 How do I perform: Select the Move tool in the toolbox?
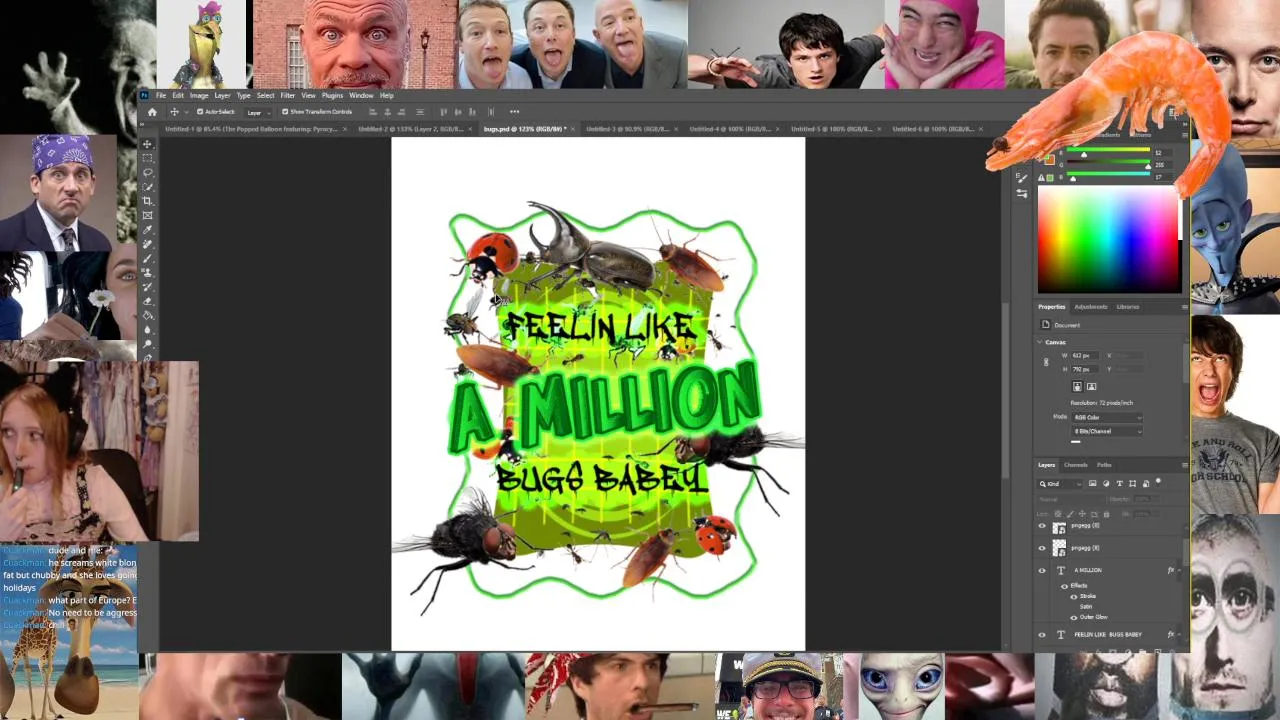pyautogui.click(x=147, y=144)
